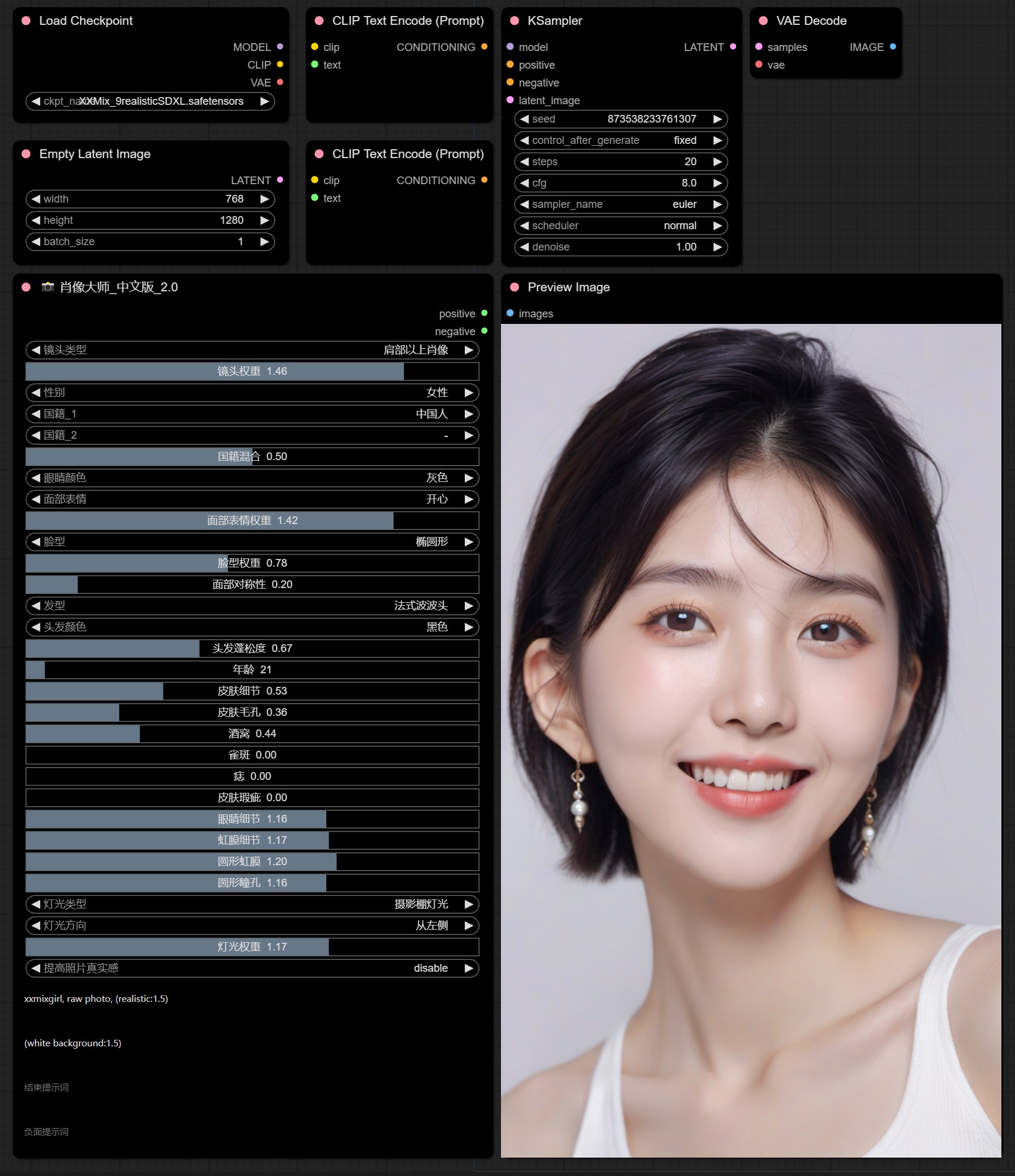Increase the steps value with right arrow
Viewport: 1015px width, 1176px height.
tap(717, 162)
